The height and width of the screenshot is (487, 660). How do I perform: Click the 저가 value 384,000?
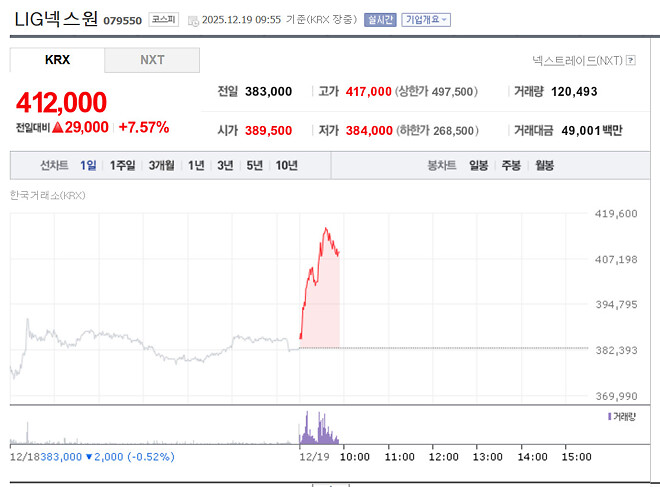click(x=369, y=130)
